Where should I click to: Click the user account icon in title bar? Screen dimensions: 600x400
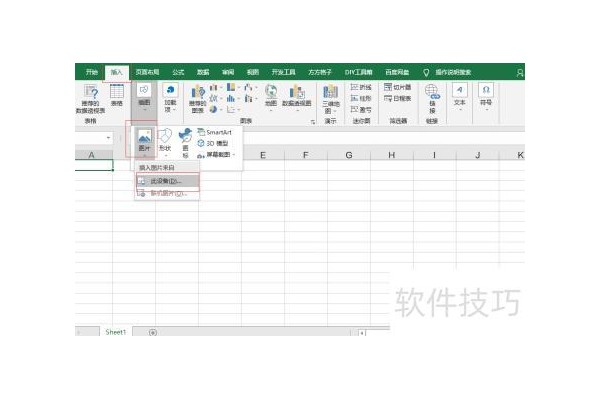(520, 73)
